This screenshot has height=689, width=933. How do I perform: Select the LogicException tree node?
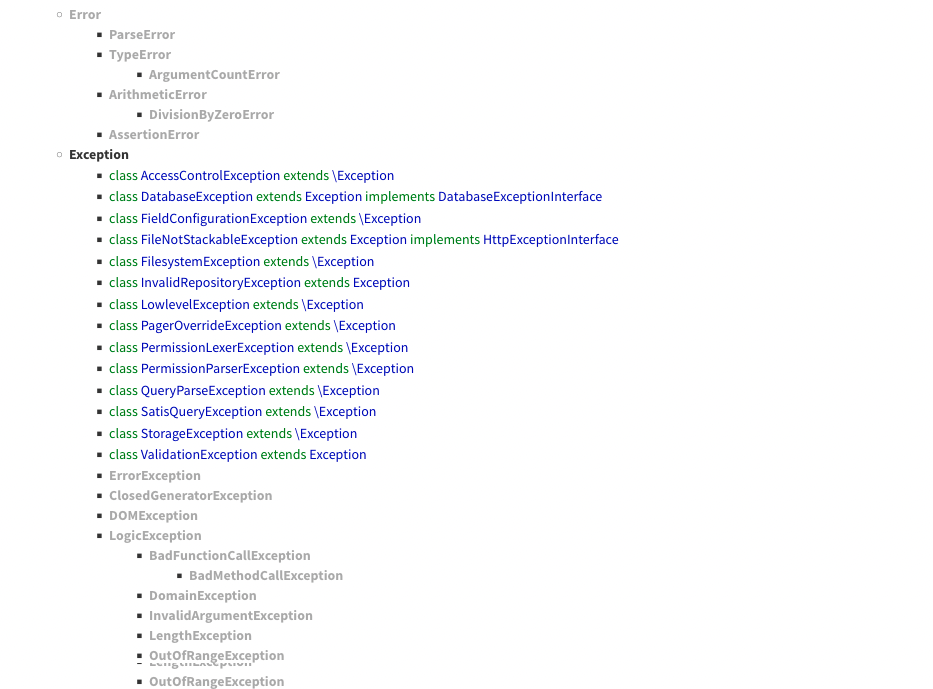pos(155,536)
